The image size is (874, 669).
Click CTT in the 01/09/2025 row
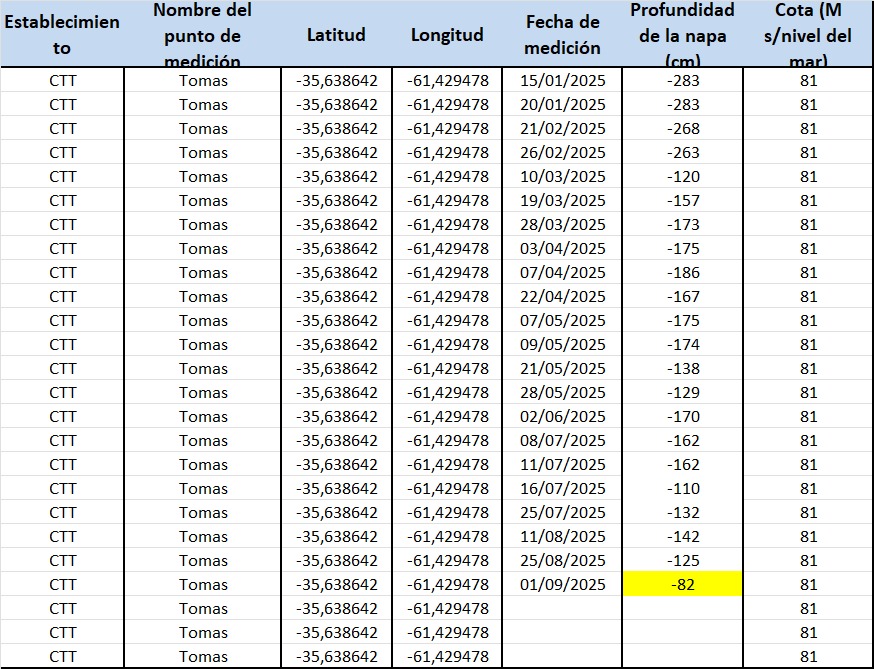coord(62,584)
